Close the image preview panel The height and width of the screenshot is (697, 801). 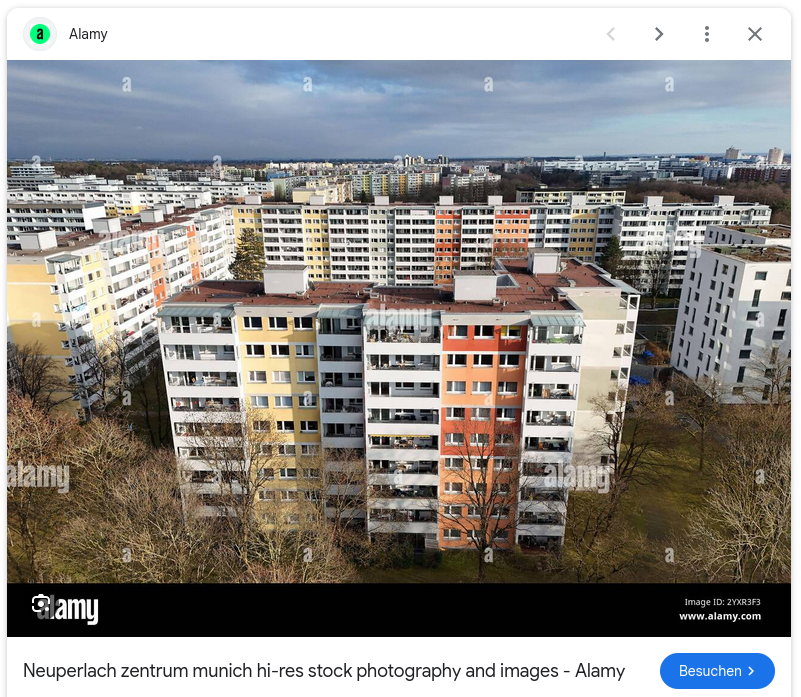coord(755,34)
